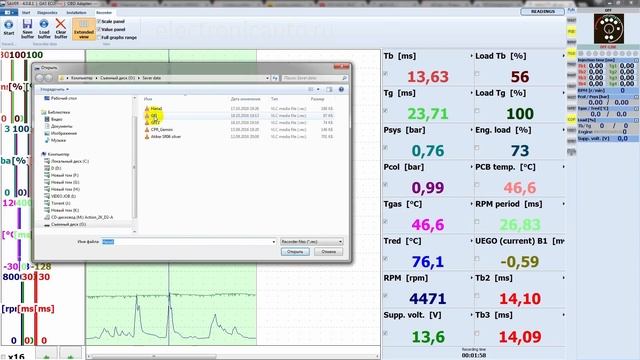Click the search magnifier icon in dialog

344,78
